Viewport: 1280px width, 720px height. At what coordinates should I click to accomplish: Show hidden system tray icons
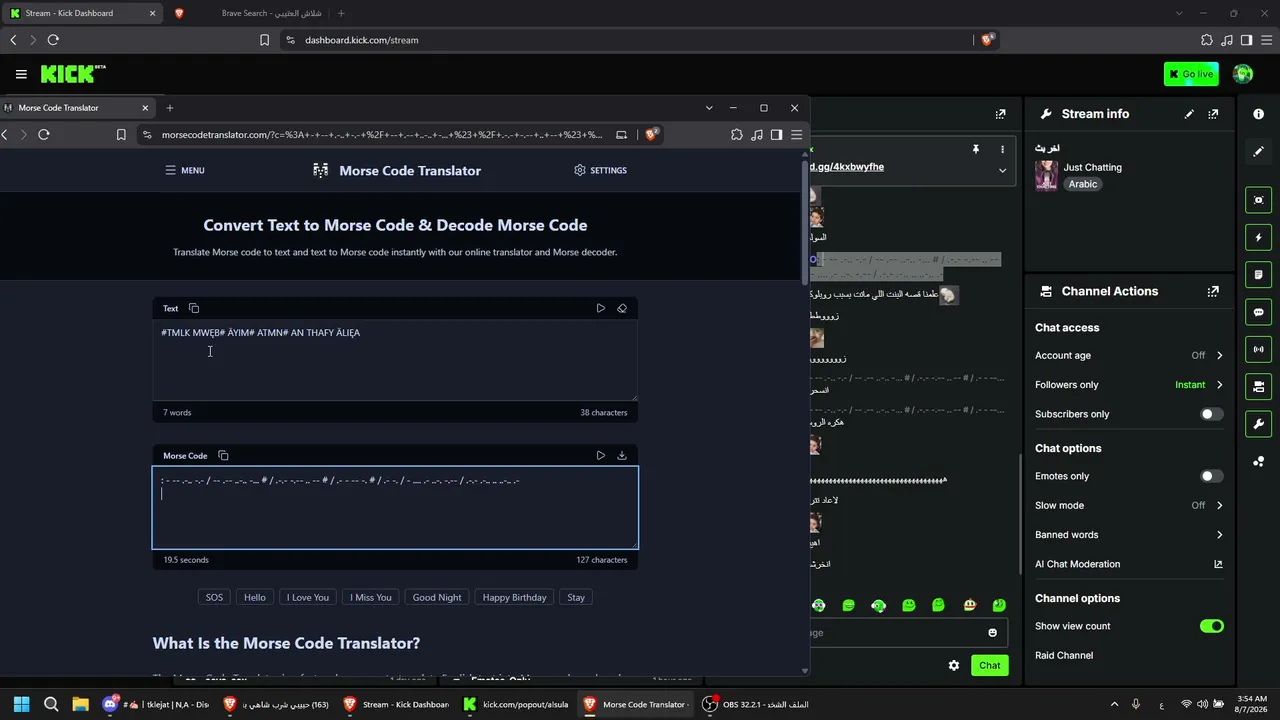1114,704
